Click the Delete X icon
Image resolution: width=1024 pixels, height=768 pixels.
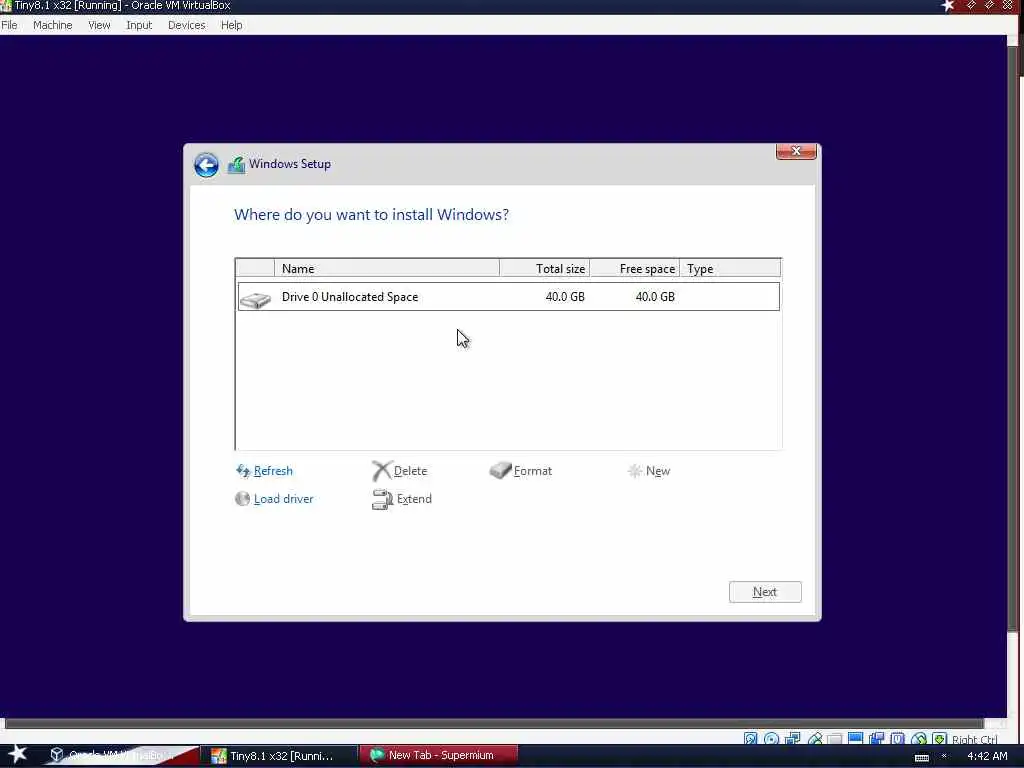381,471
